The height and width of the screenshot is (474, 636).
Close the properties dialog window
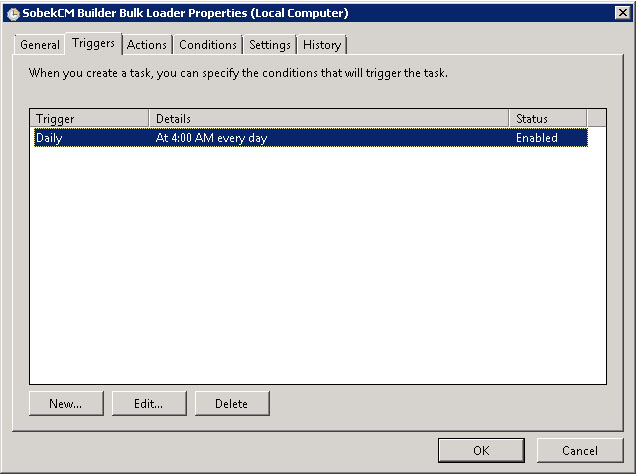pyautogui.click(x=623, y=13)
